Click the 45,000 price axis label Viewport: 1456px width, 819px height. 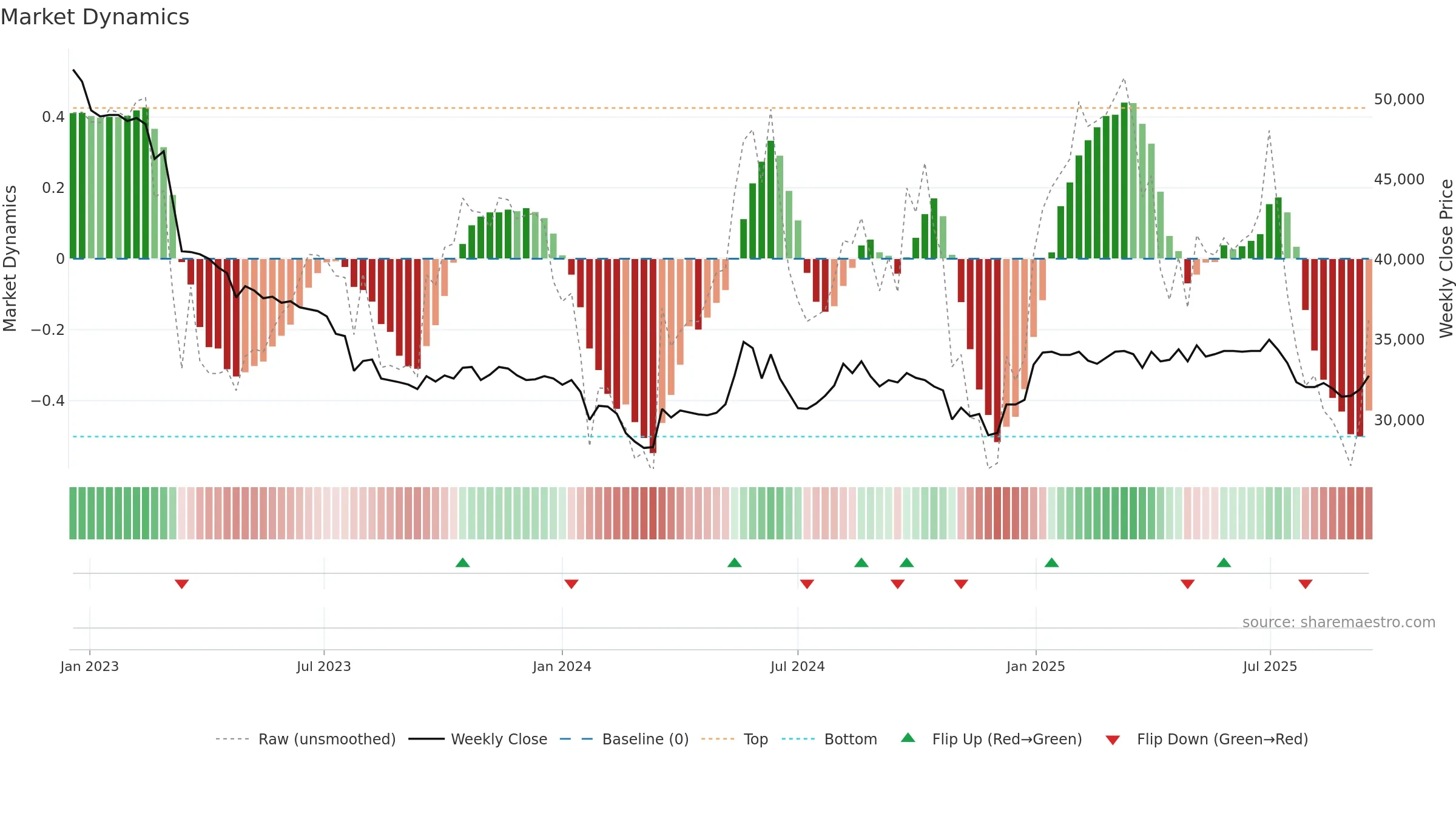pos(1399,180)
